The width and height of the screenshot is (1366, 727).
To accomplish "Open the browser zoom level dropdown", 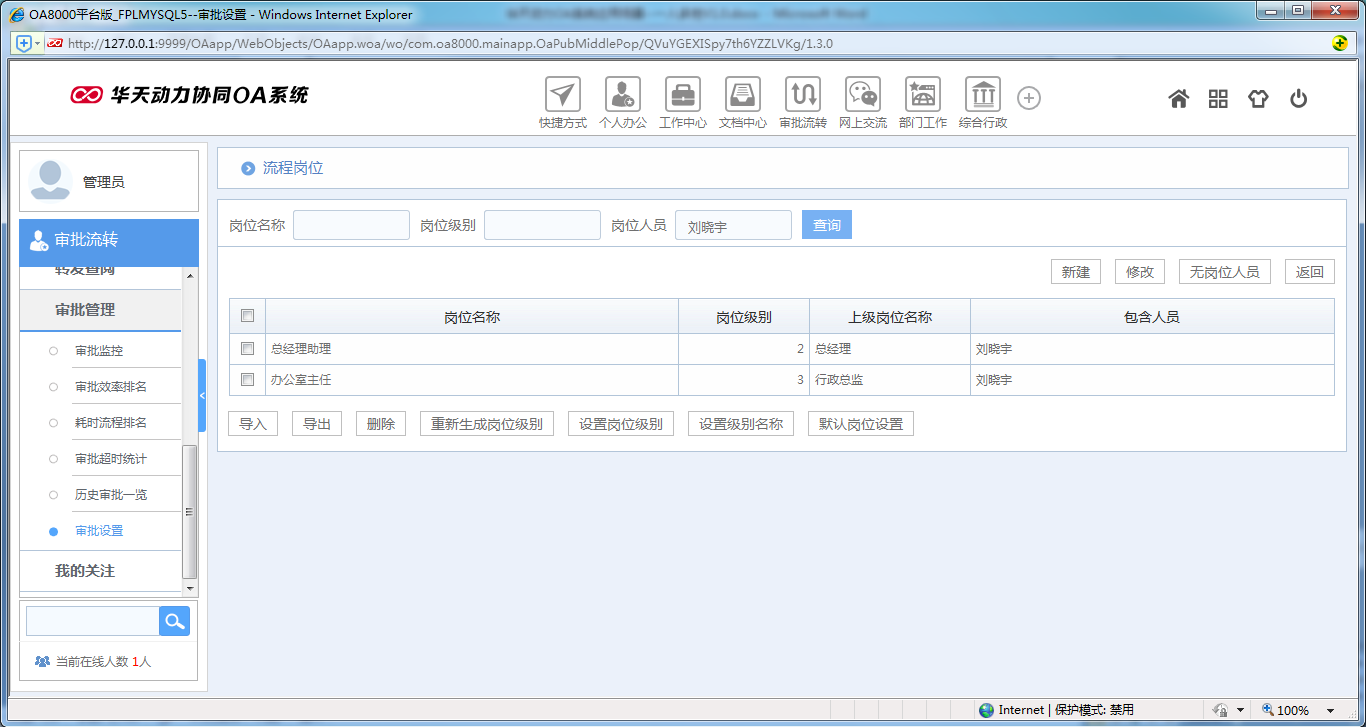I will [1330, 710].
